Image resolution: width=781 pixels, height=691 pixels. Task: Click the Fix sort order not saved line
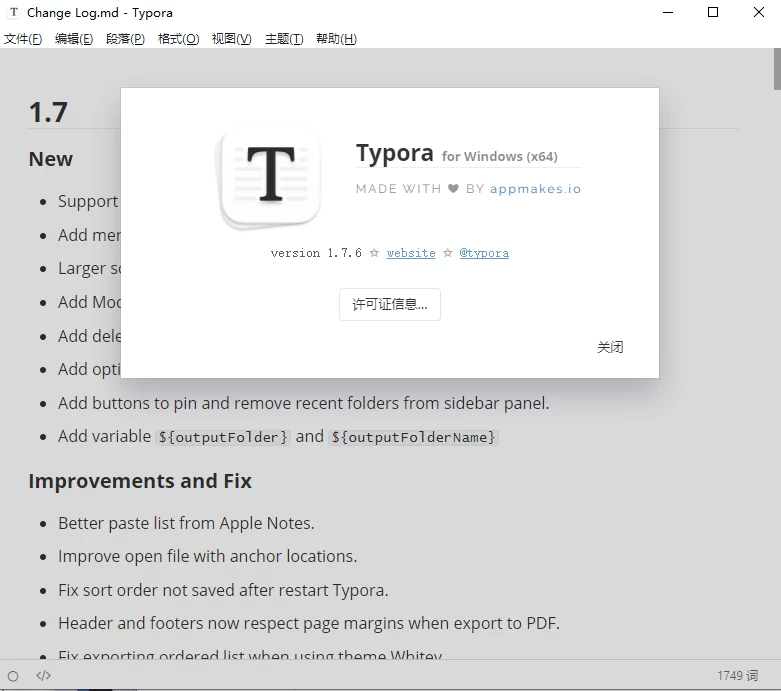[223, 590]
